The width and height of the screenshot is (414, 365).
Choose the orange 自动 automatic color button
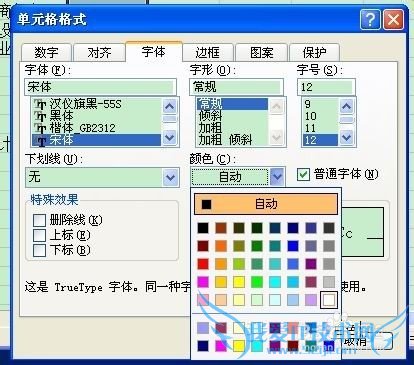coord(266,204)
